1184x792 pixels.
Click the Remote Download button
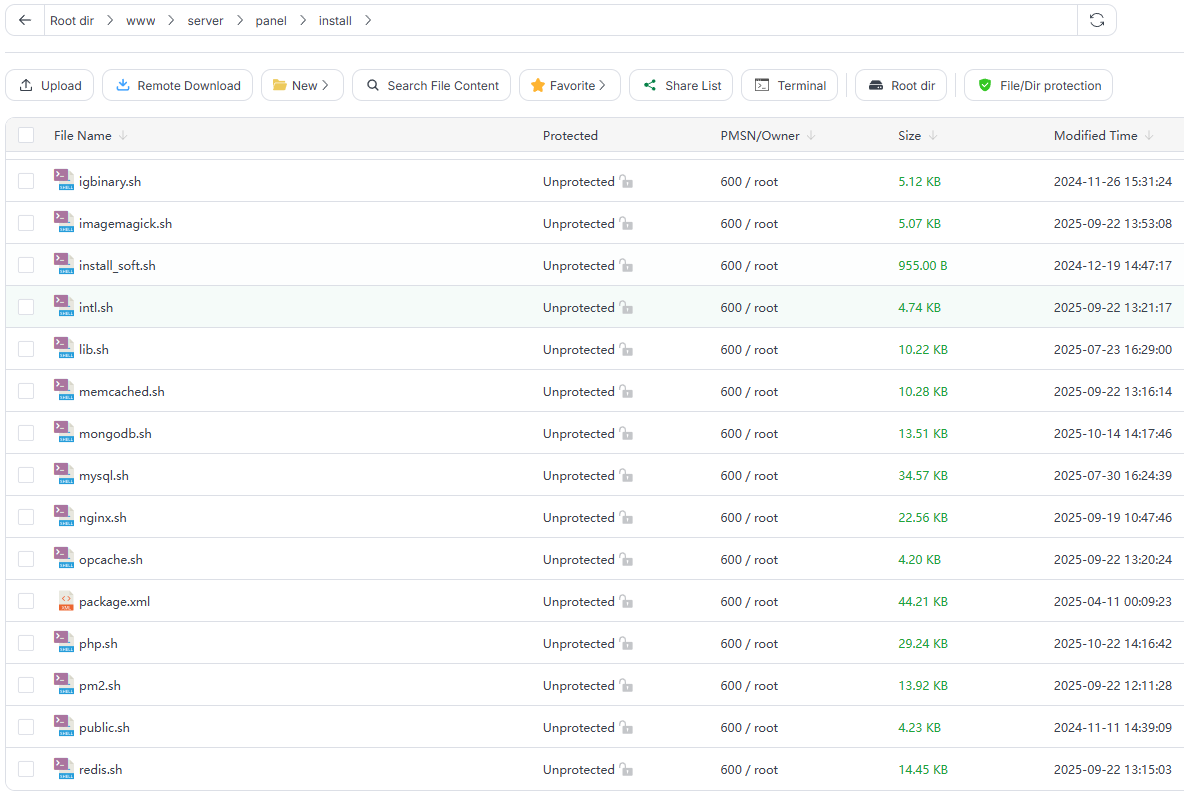tap(178, 86)
